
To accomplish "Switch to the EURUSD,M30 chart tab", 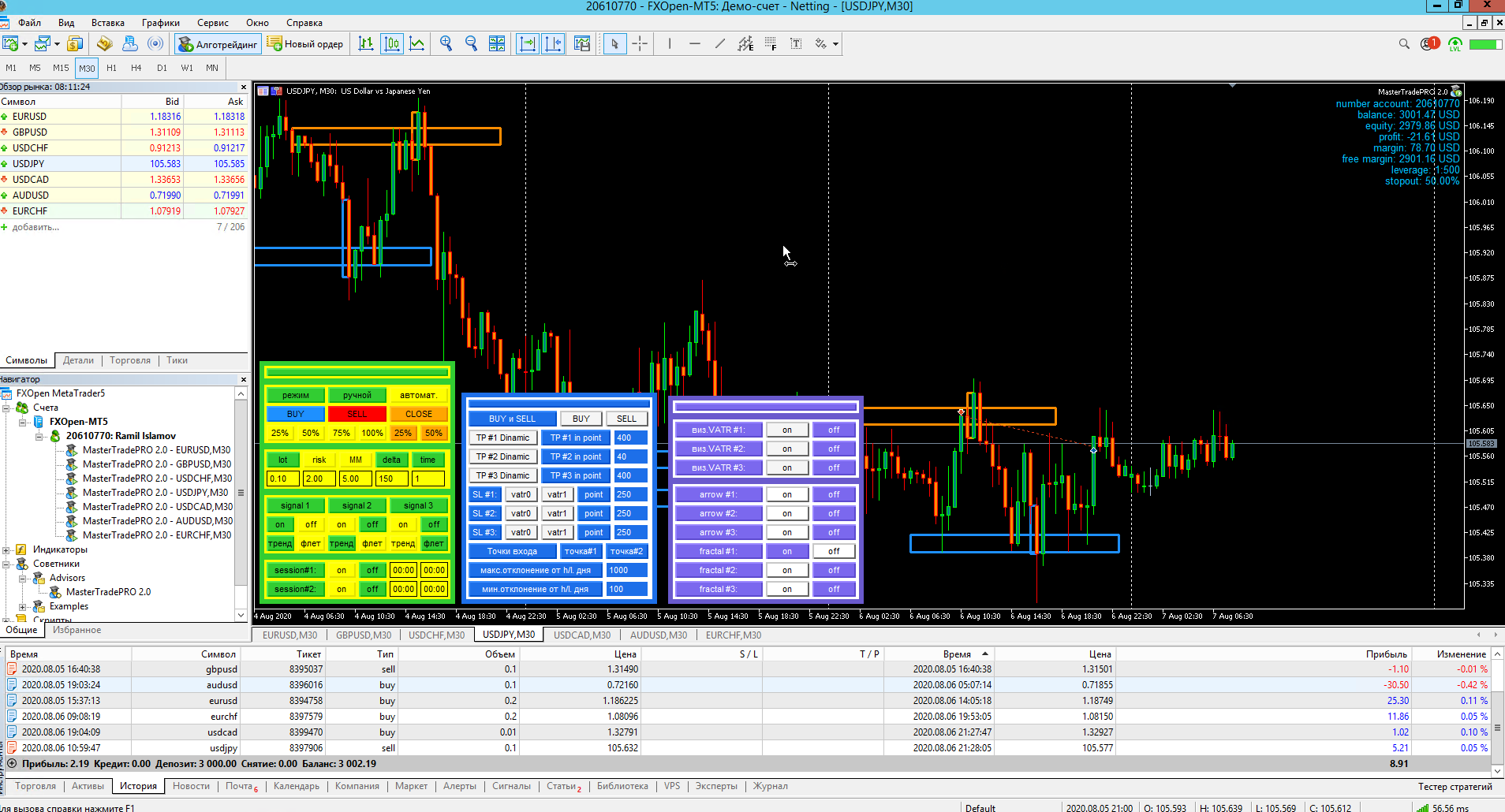I will pos(289,635).
